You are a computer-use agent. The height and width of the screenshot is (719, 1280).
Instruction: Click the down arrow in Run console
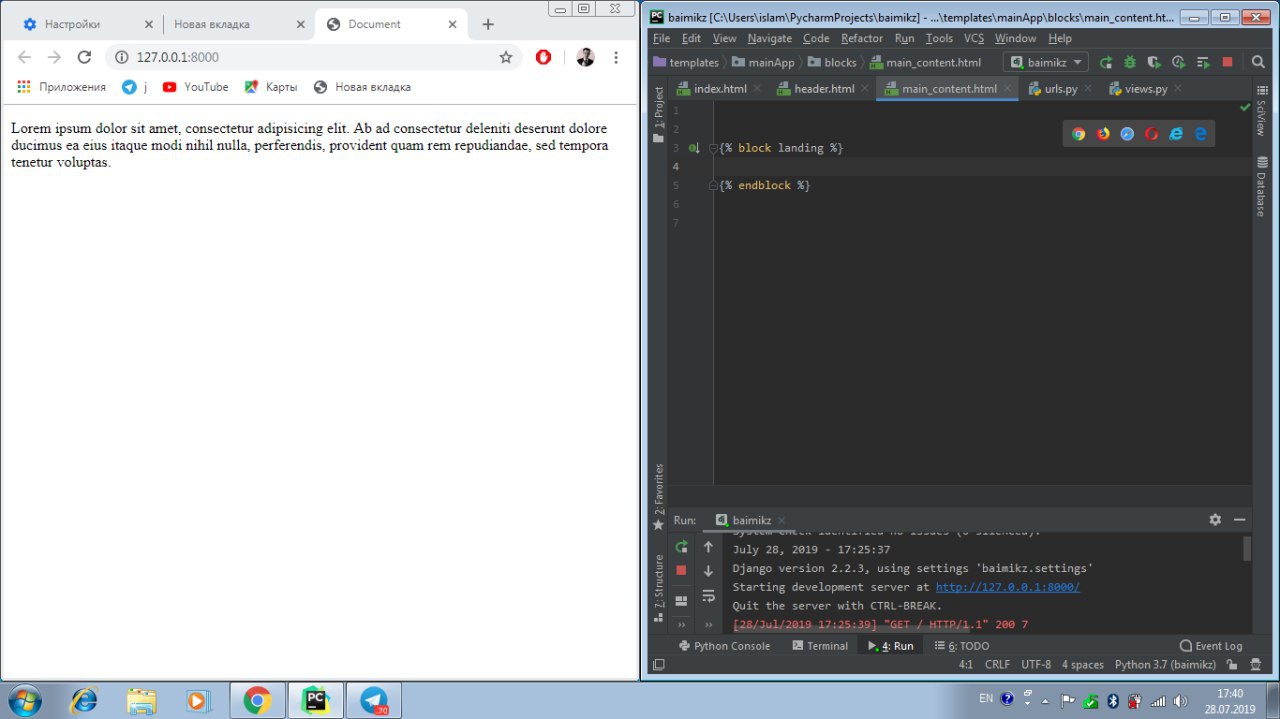[x=708, y=571]
